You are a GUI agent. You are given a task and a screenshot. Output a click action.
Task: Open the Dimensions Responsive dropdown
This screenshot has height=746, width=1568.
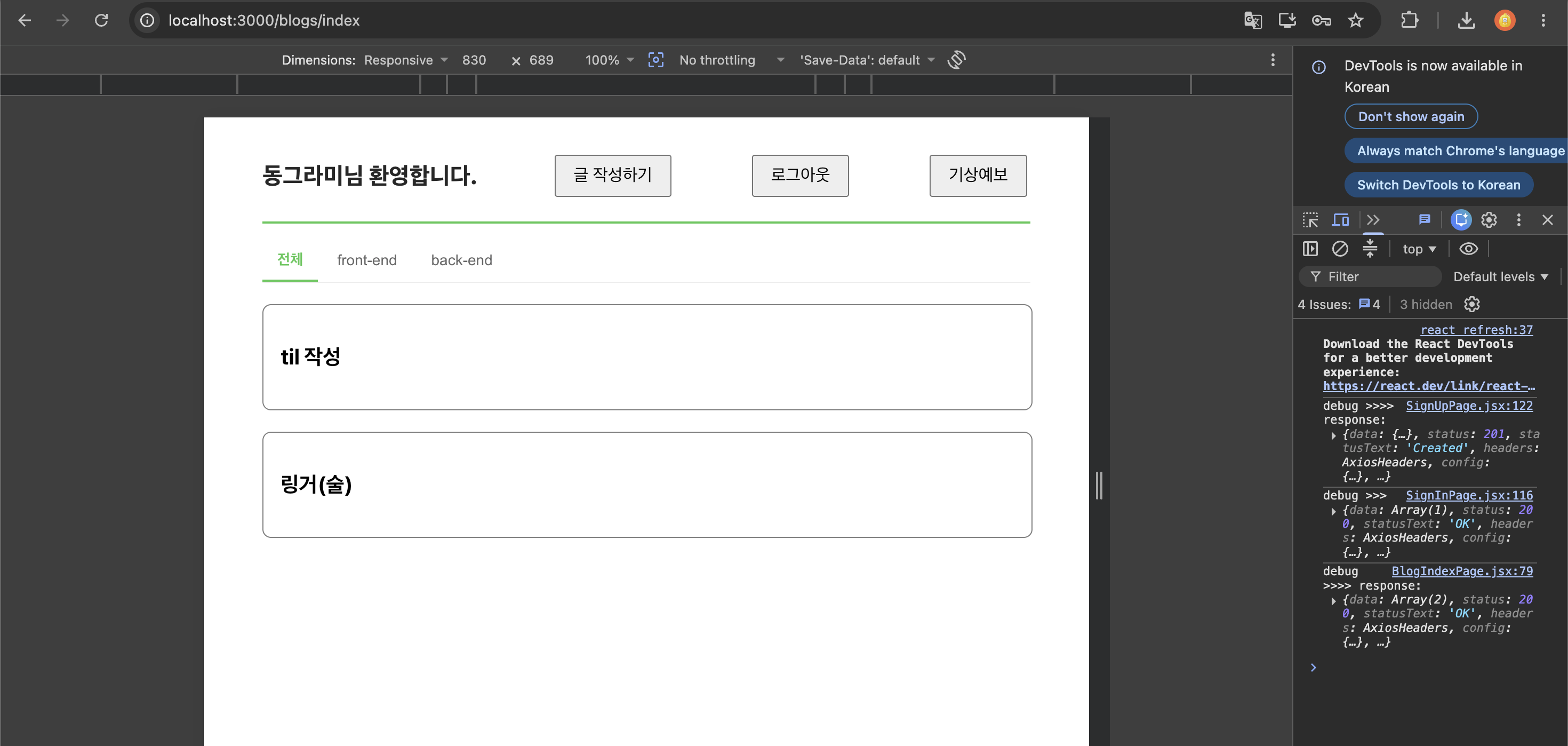[406, 60]
